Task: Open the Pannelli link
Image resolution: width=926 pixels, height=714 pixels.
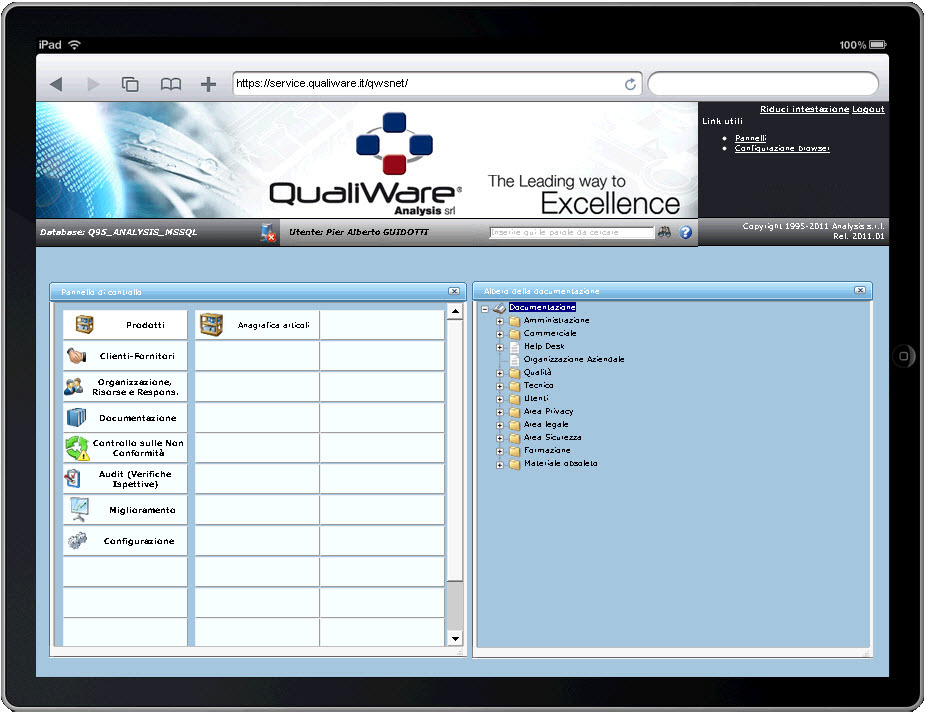Action: [751, 138]
